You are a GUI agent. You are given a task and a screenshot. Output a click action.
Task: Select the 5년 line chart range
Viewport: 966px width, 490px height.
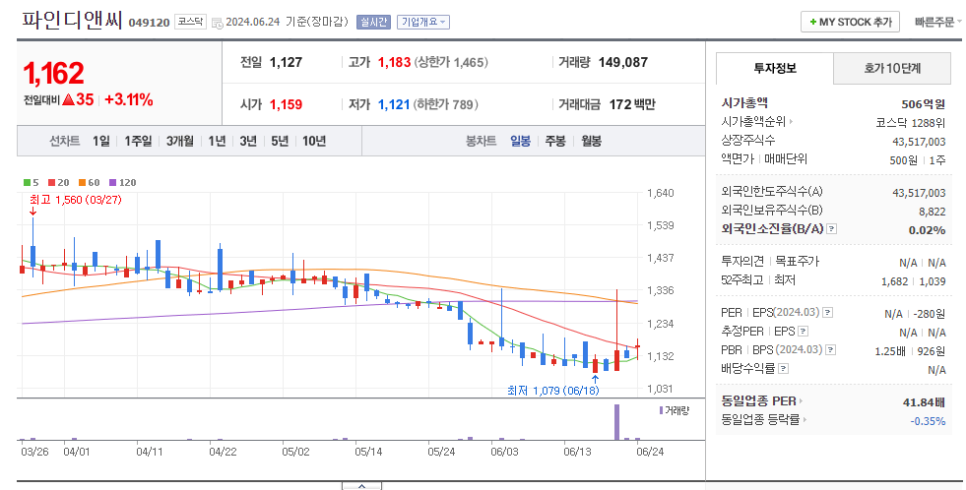pos(280,141)
